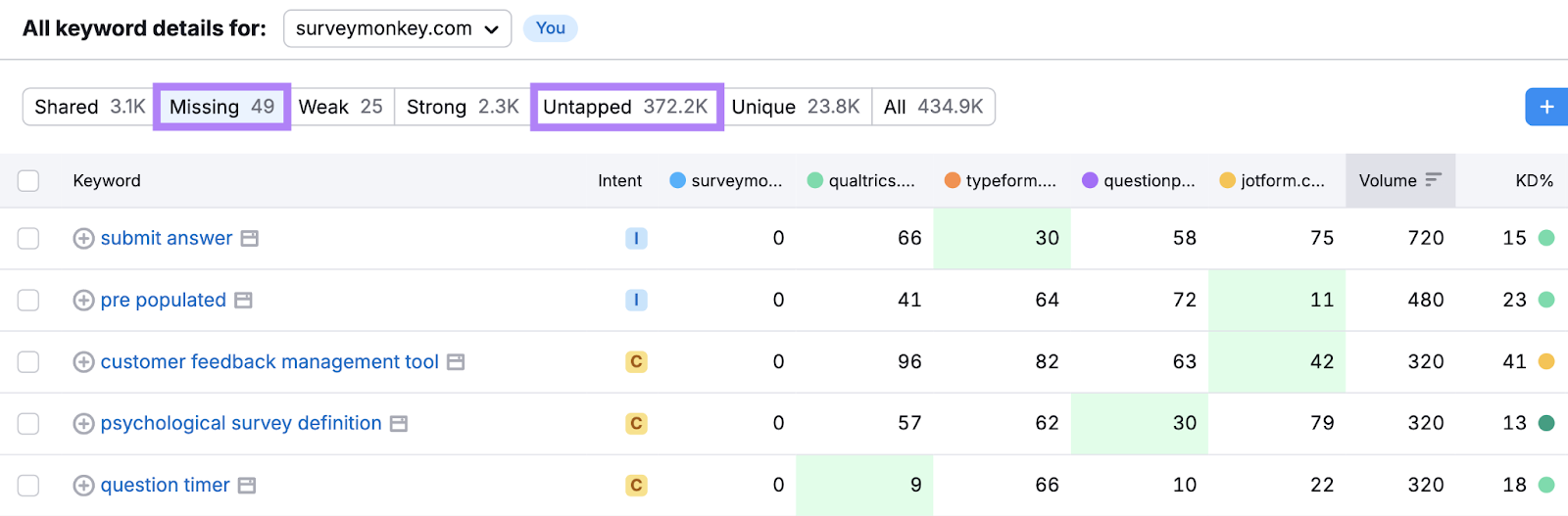Click the SERP icon next to 'question timer'

click(x=247, y=486)
